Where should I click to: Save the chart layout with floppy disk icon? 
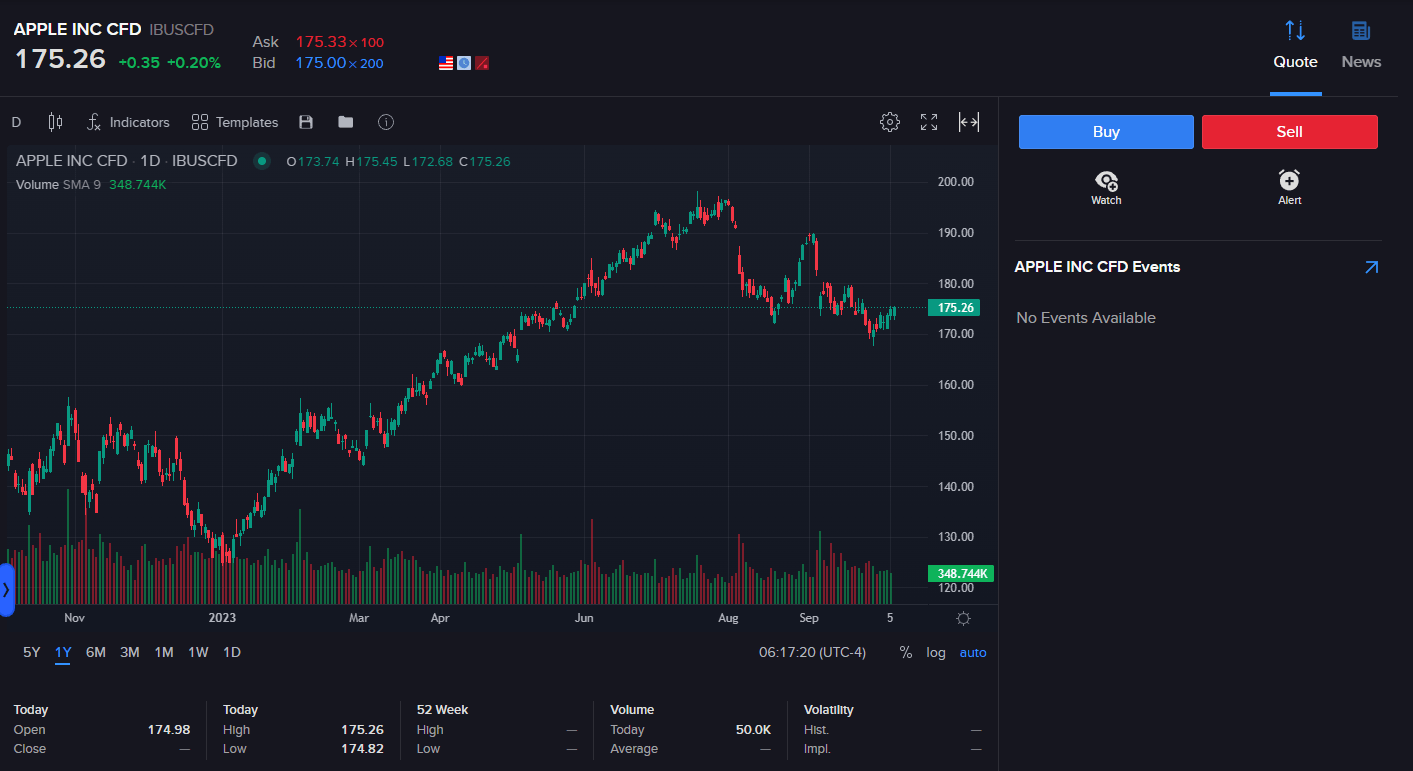(306, 122)
